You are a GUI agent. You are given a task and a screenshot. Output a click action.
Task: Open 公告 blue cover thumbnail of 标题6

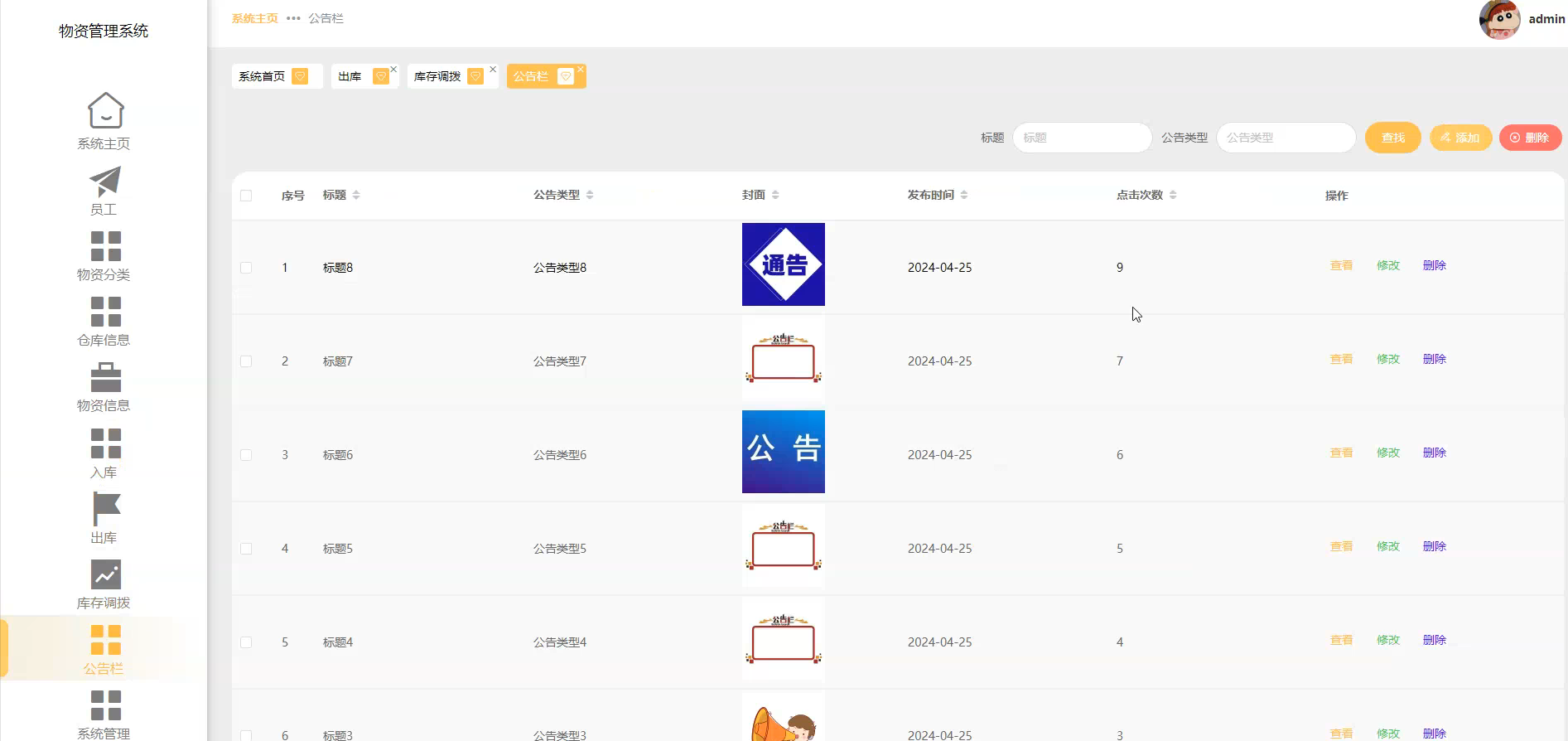[784, 452]
